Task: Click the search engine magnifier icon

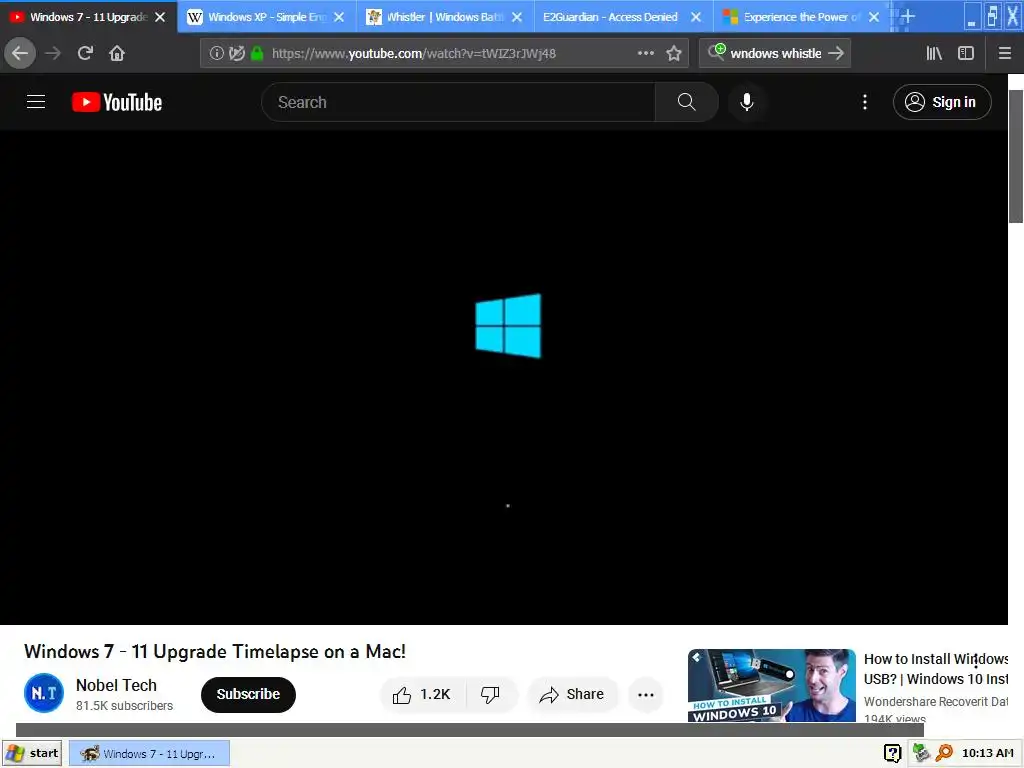Action: pos(716,52)
